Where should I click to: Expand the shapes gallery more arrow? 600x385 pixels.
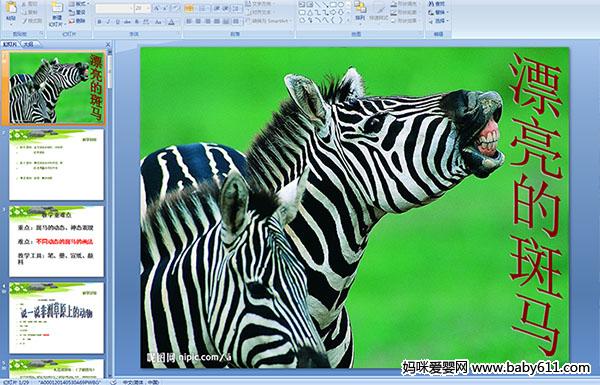[x=349, y=20]
